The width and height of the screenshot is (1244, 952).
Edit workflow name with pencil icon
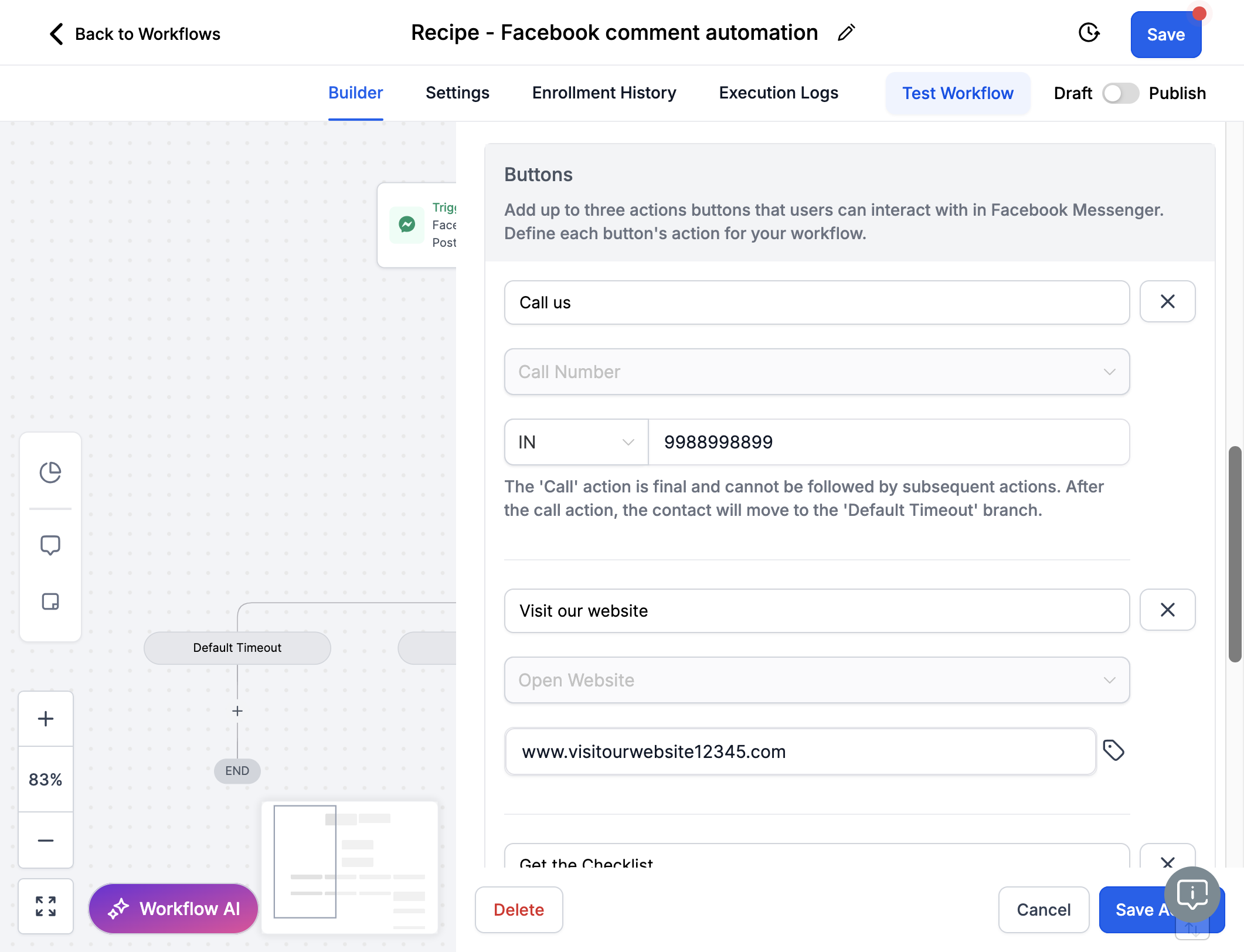tap(846, 33)
